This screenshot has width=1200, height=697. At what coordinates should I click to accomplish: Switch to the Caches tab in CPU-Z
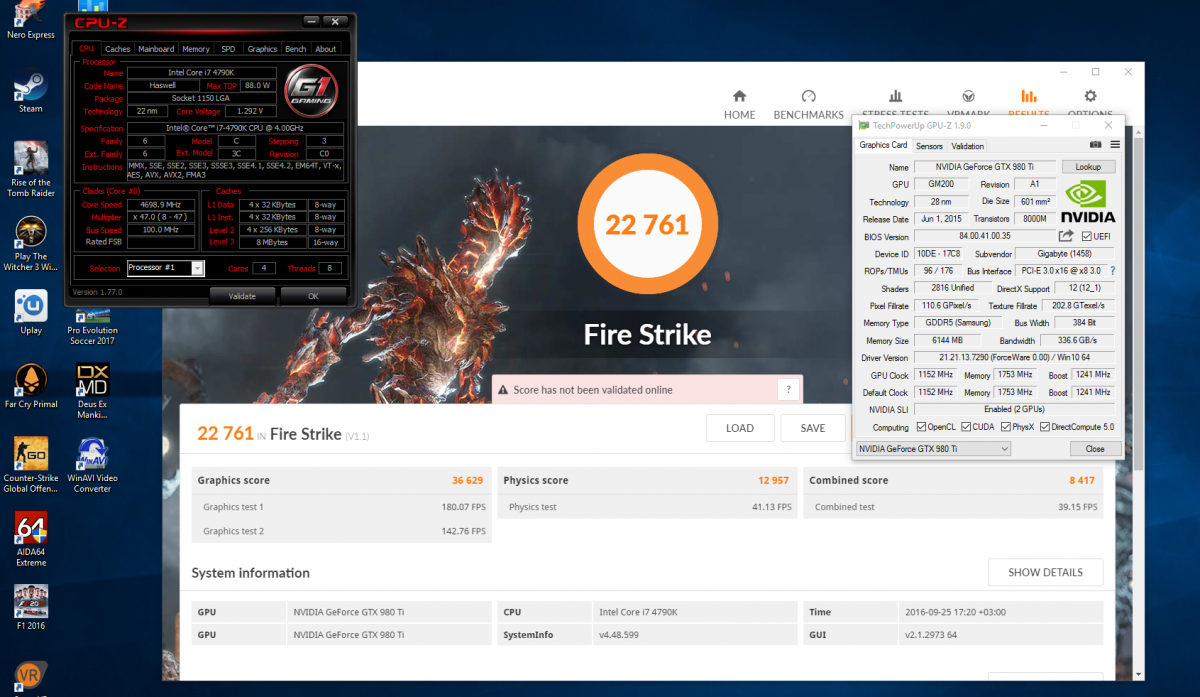point(117,49)
